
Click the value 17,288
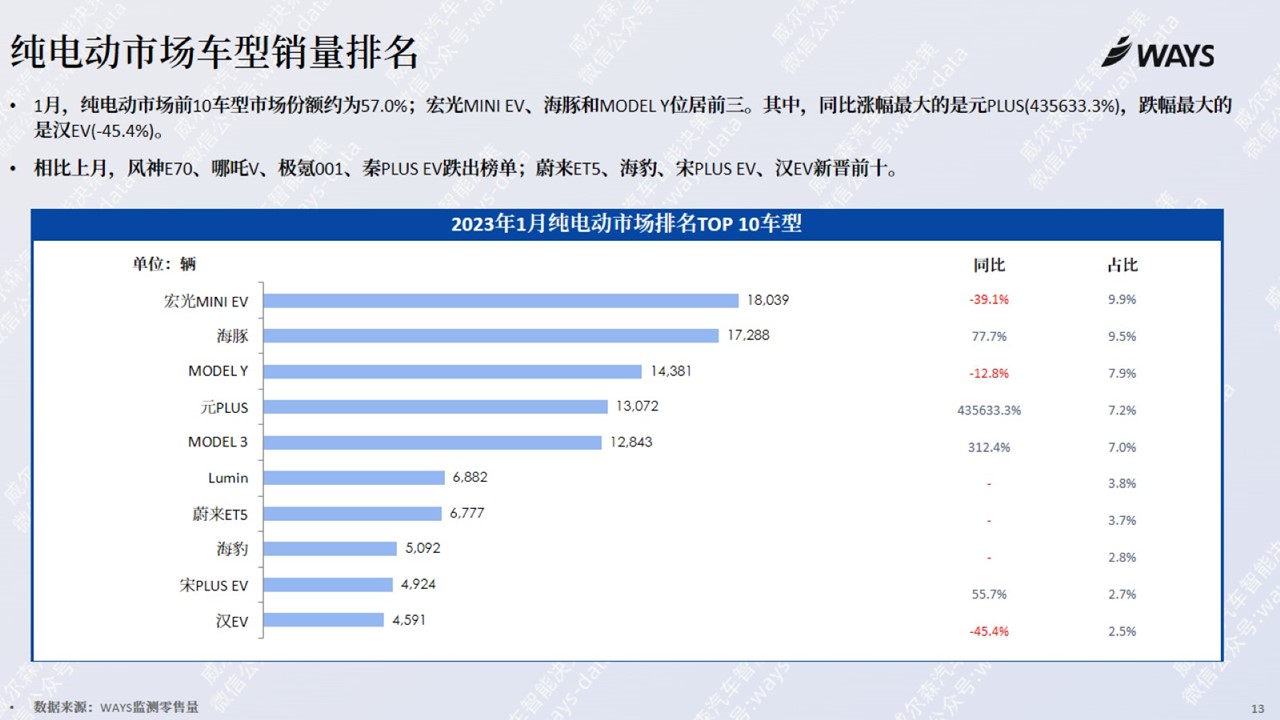click(x=749, y=335)
